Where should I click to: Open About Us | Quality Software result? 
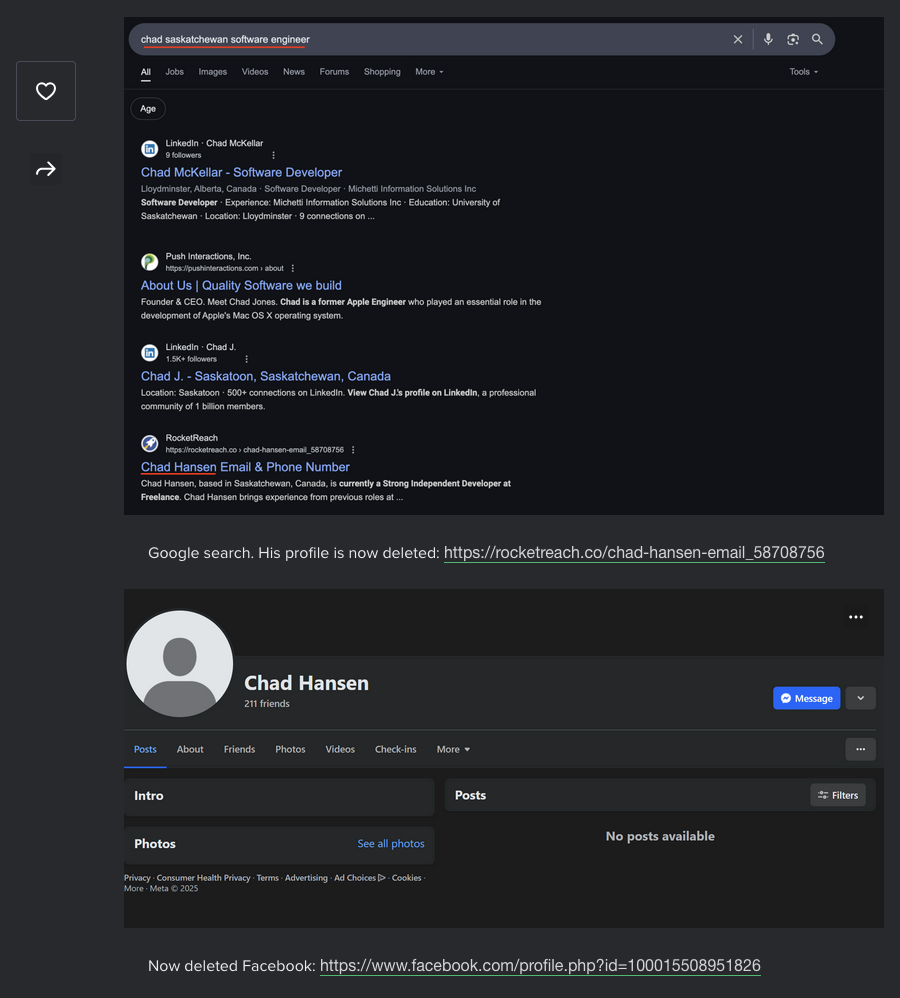[241, 286]
